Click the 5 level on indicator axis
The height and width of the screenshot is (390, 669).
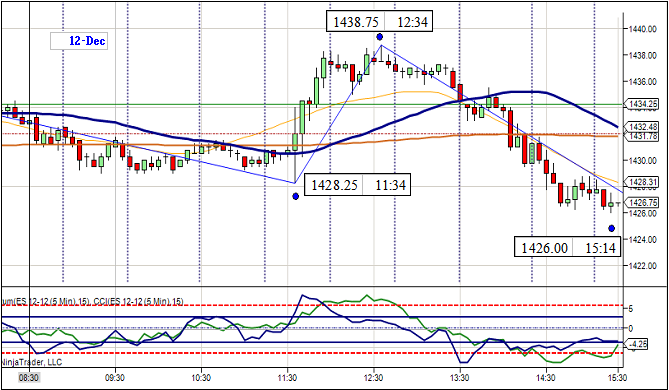[630, 309]
